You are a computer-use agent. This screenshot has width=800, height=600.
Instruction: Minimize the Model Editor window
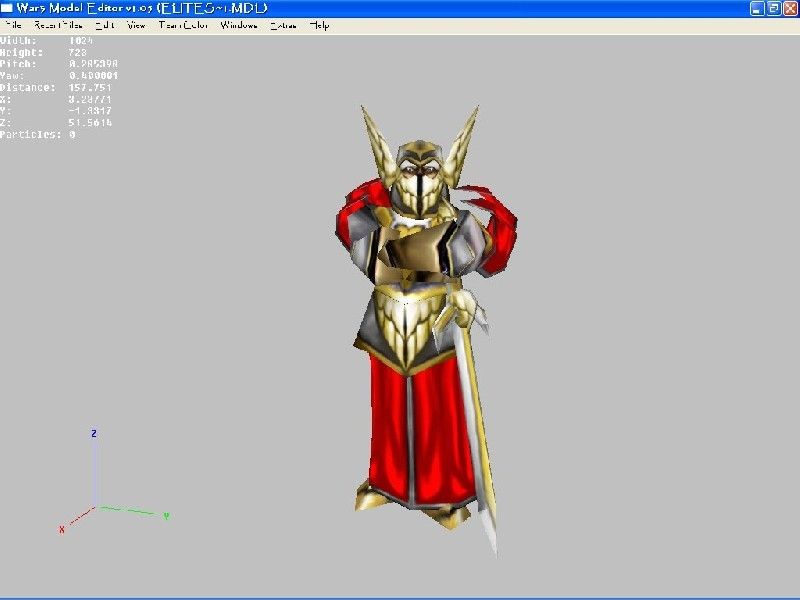[x=757, y=8]
